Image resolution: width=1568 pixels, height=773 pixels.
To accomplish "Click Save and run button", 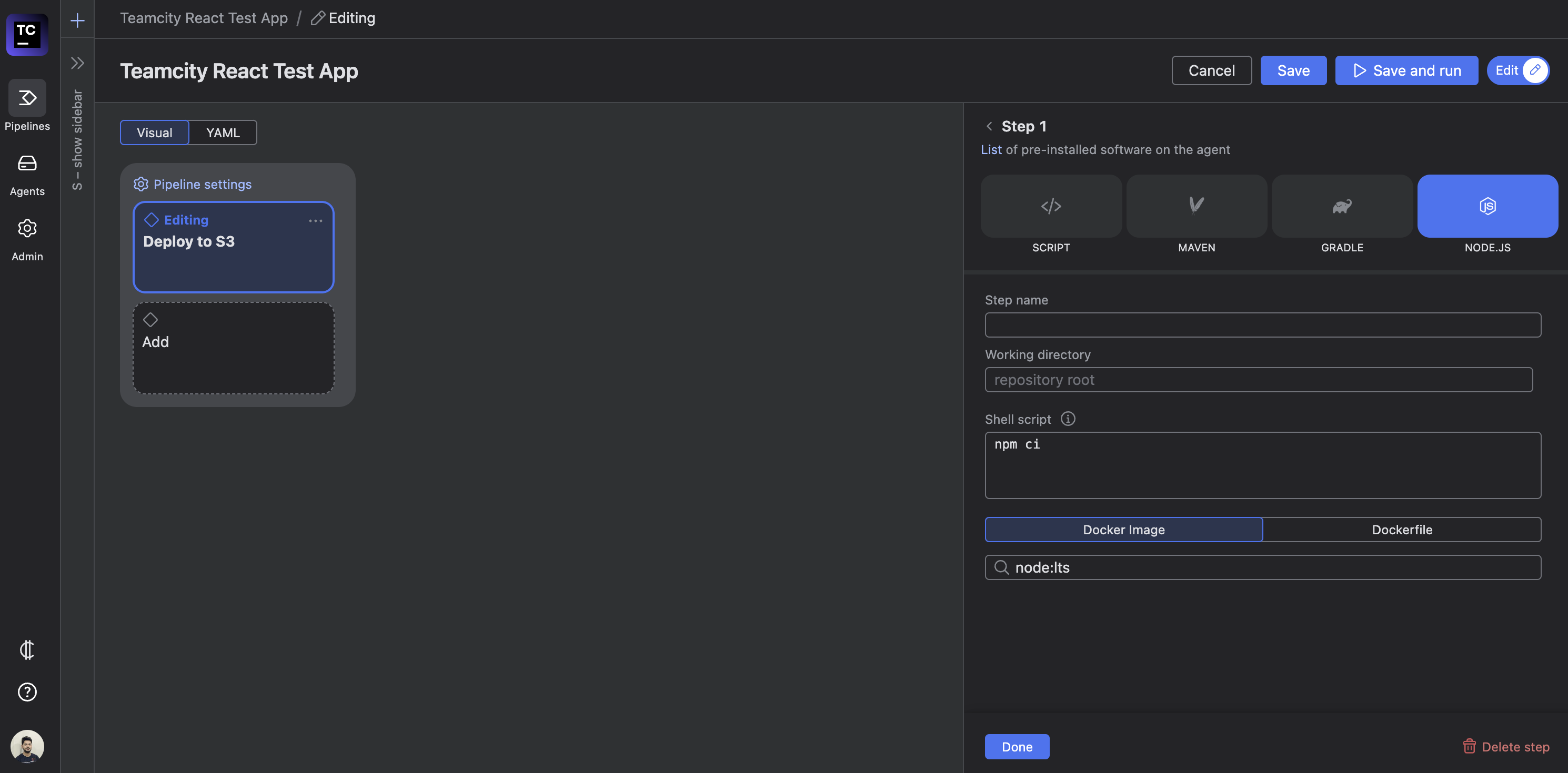I will click(x=1406, y=70).
